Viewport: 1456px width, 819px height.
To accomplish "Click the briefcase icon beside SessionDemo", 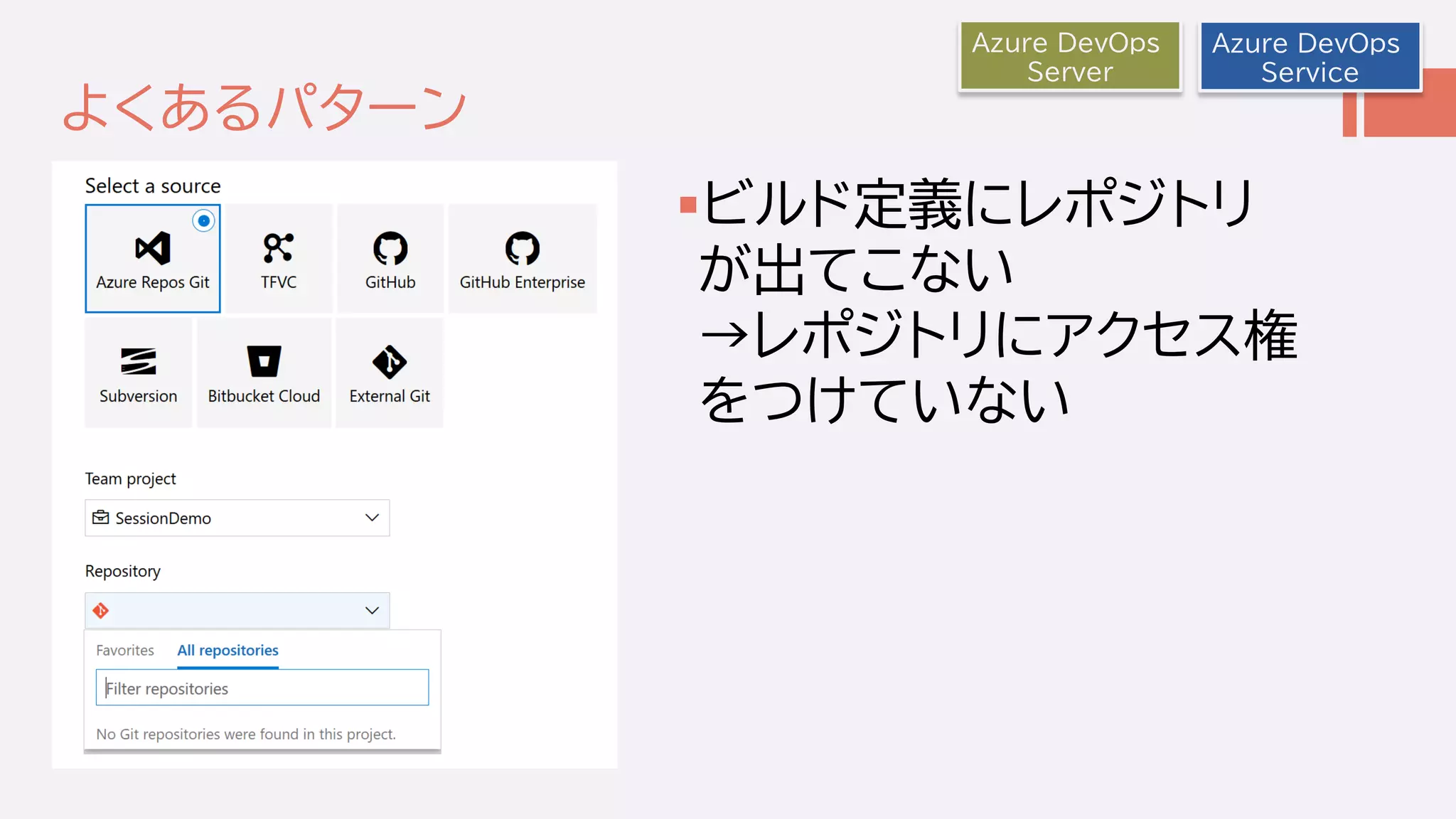I will pyautogui.click(x=101, y=518).
